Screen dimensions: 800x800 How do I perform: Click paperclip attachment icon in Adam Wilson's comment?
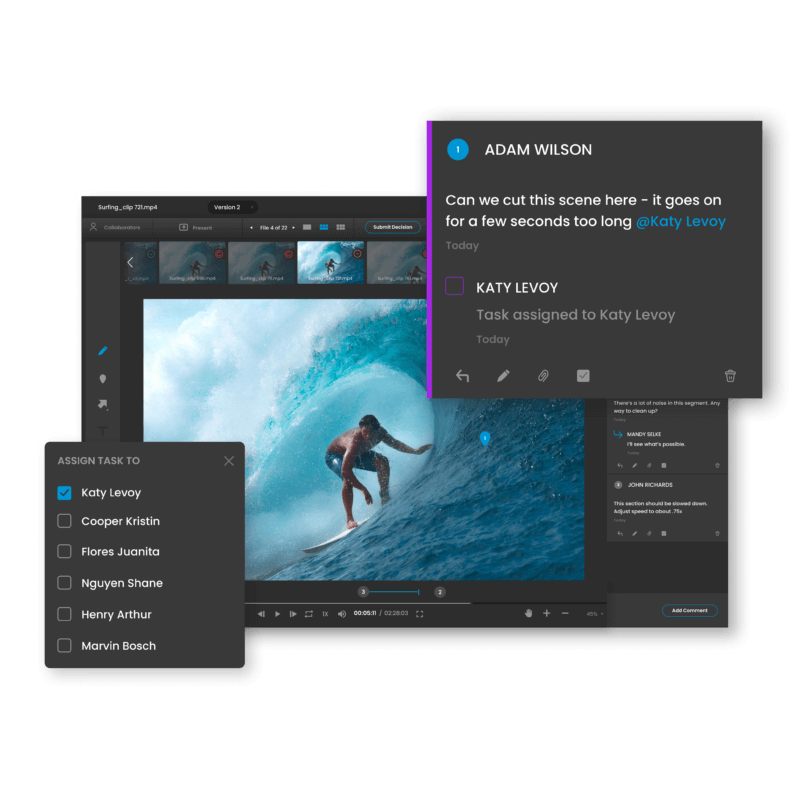(543, 376)
